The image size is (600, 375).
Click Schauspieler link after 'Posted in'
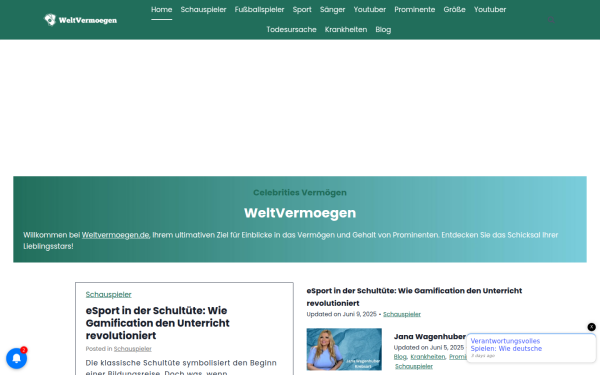click(x=132, y=349)
